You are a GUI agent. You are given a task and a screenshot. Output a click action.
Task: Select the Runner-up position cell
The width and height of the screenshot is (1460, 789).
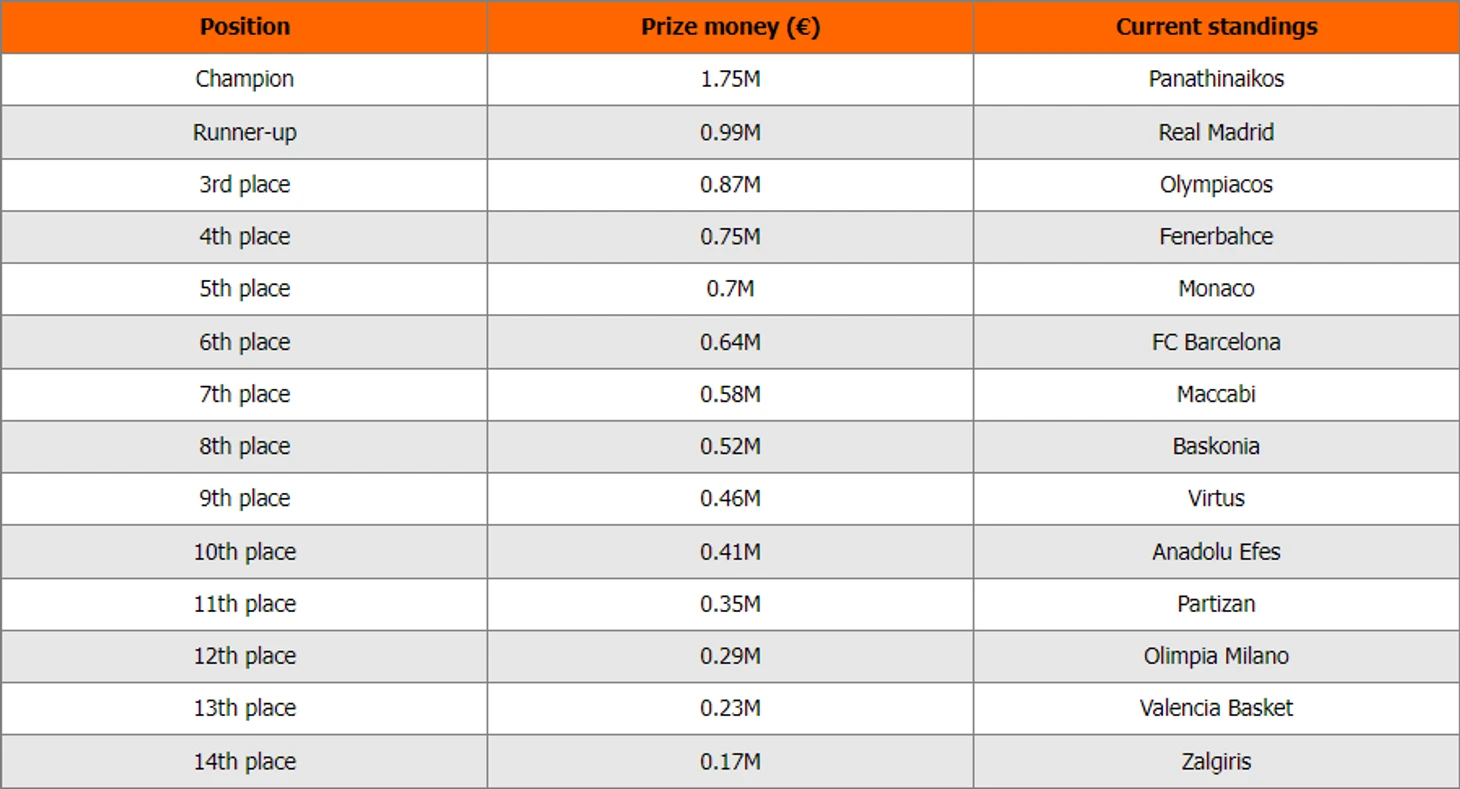(245, 132)
